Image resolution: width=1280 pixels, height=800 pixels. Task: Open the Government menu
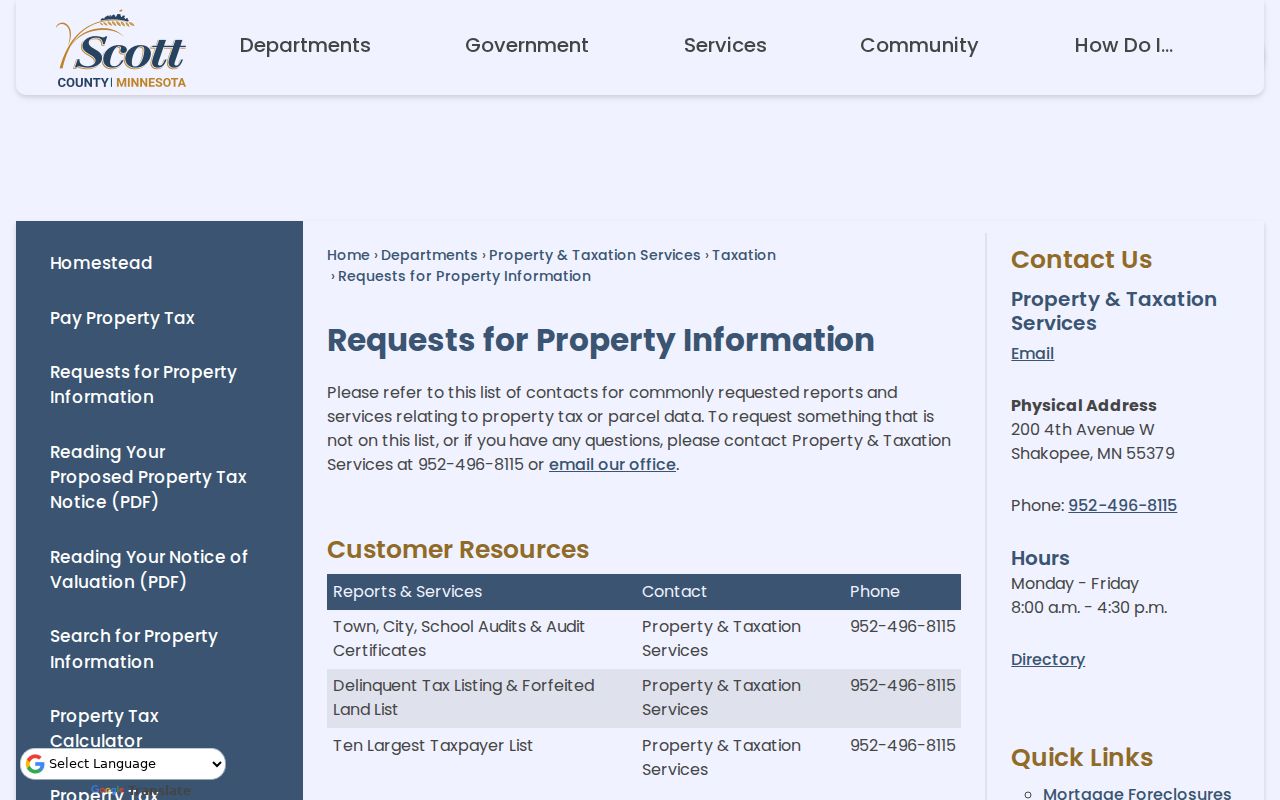coord(527,45)
